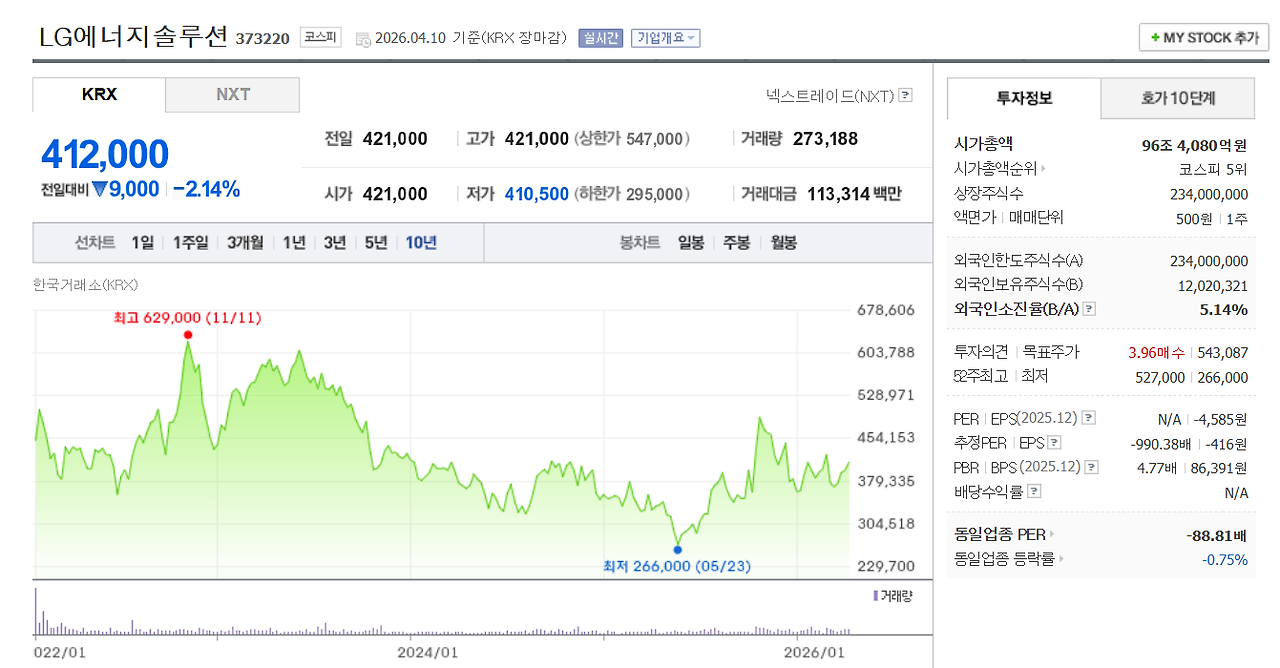The image size is (1280, 668).
Task: Click the 넥스트레이드(NXT) link
Action: pyautogui.click(x=830, y=96)
